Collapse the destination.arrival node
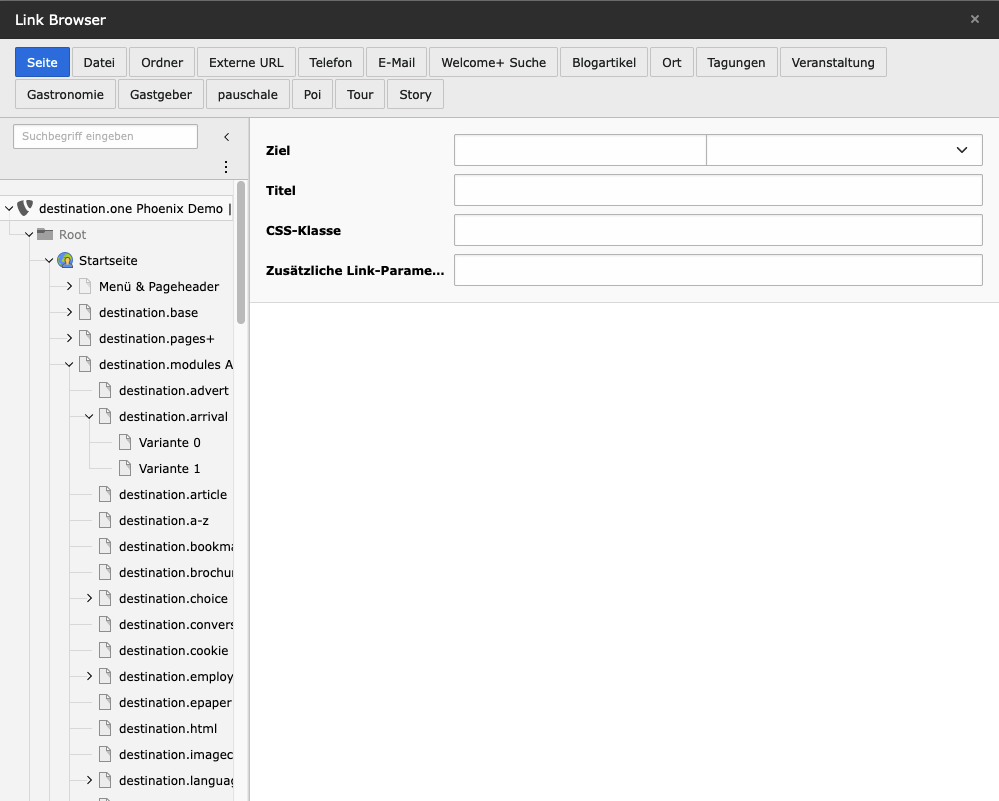This screenshot has width=999, height=801. [x=89, y=417]
